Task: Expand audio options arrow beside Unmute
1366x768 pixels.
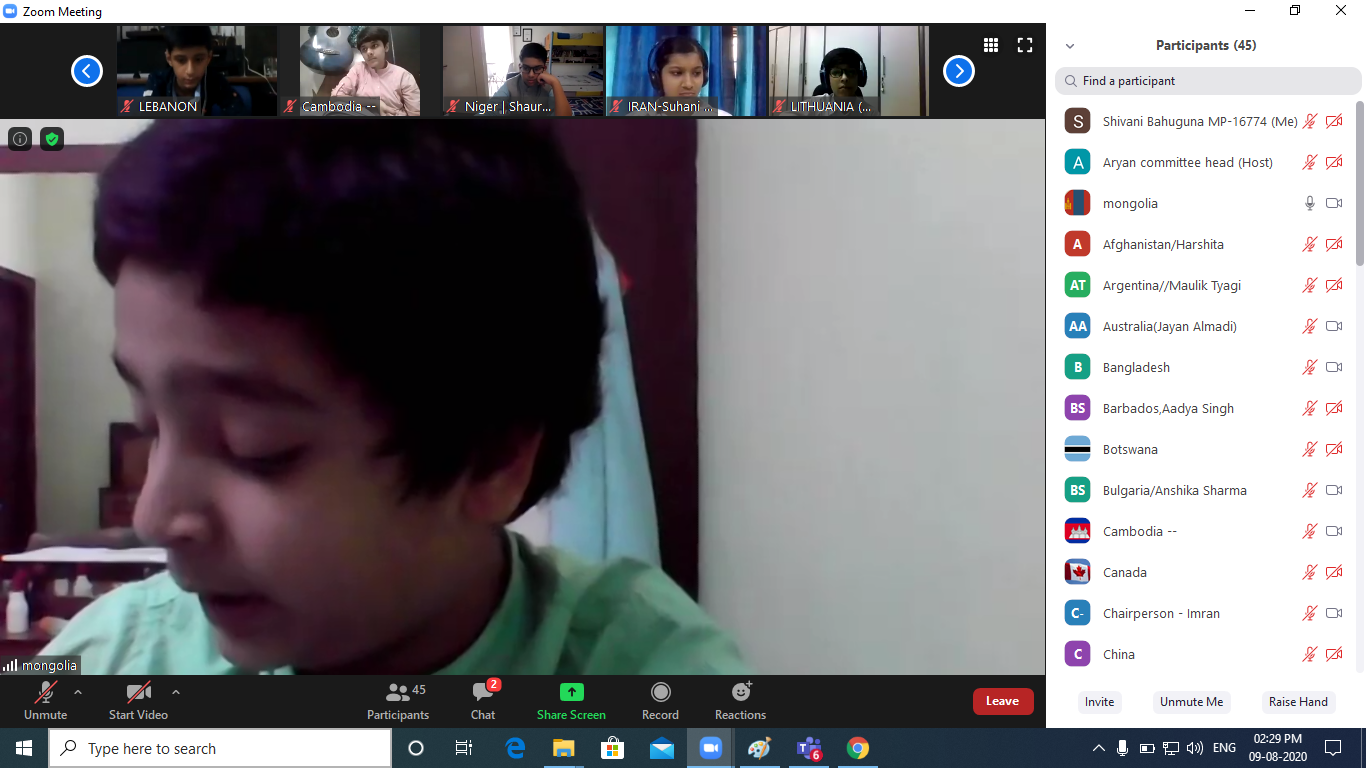Action: click(78, 692)
